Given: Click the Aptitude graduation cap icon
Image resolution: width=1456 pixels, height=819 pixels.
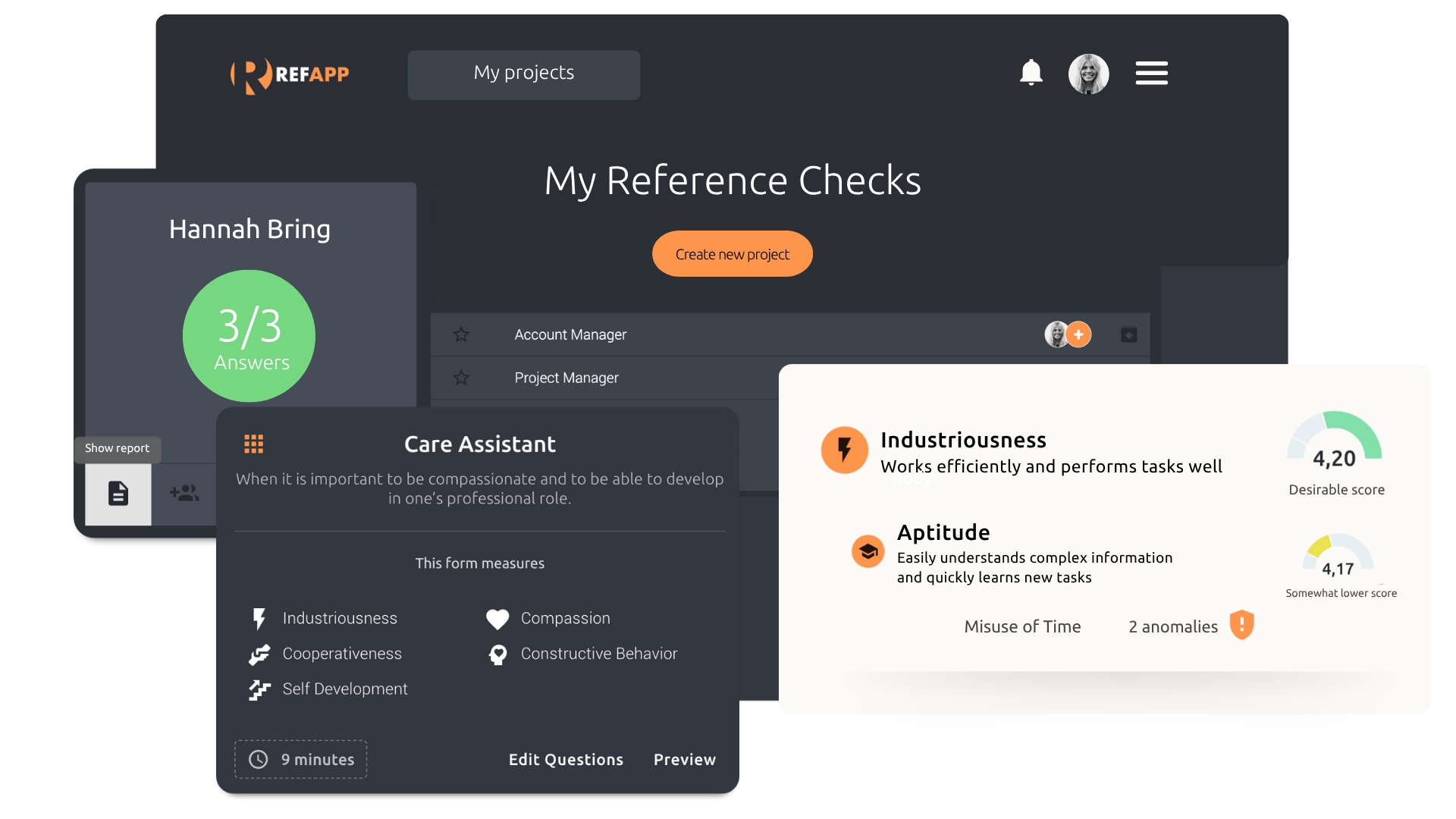Looking at the screenshot, I should (x=868, y=551).
